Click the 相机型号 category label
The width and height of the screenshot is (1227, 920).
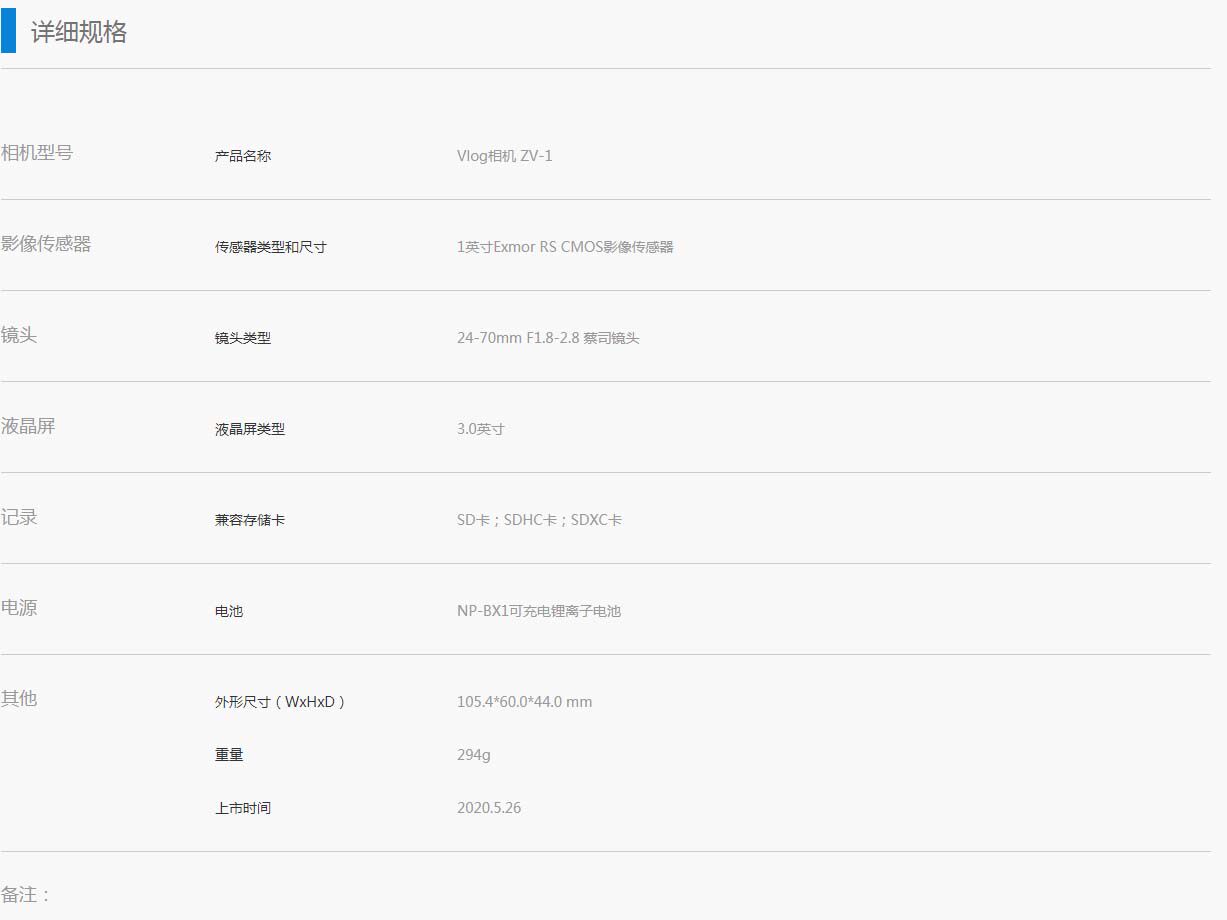37,153
